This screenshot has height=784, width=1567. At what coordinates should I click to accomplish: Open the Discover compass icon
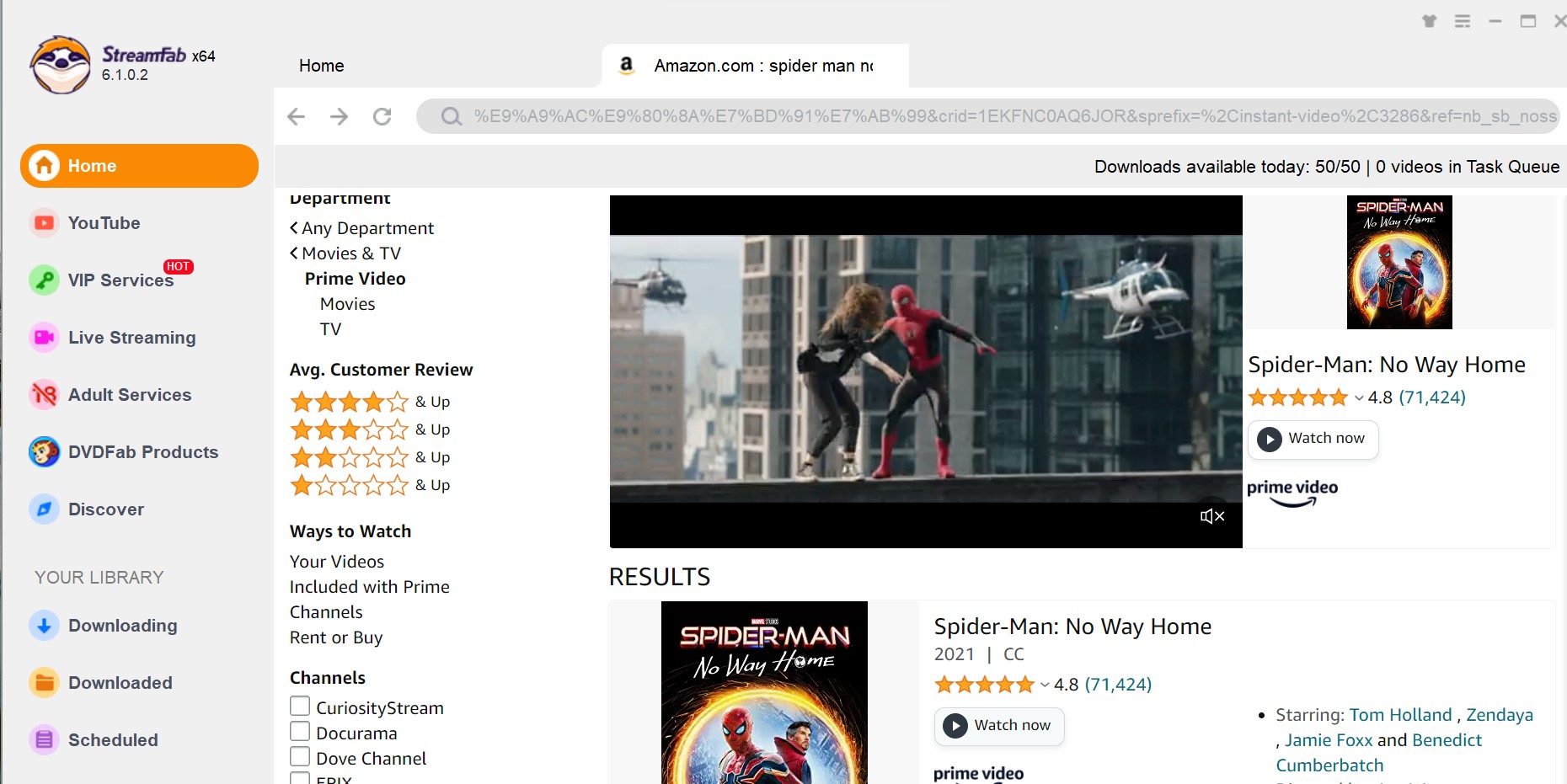pyautogui.click(x=44, y=509)
